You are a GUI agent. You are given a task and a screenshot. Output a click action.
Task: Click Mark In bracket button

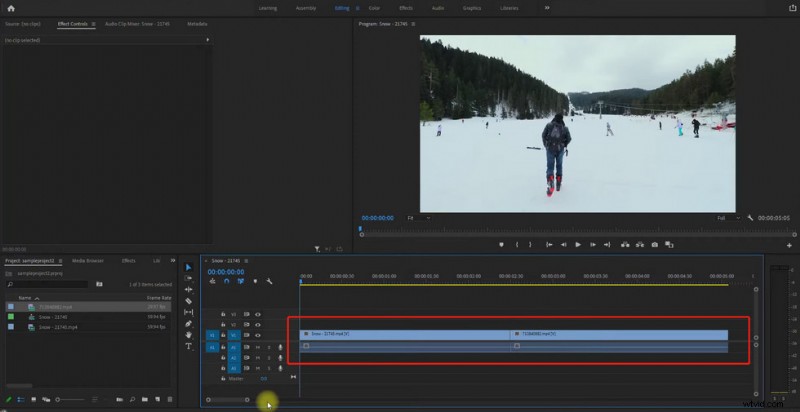(517, 245)
